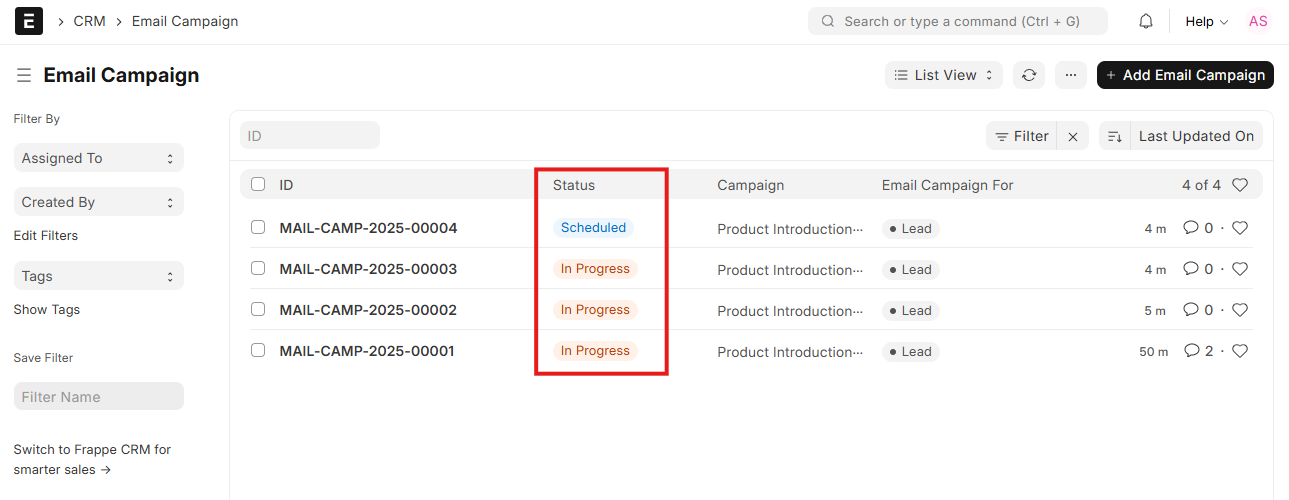
Task: Open the three-dot more options menu
Action: [x=1070, y=75]
